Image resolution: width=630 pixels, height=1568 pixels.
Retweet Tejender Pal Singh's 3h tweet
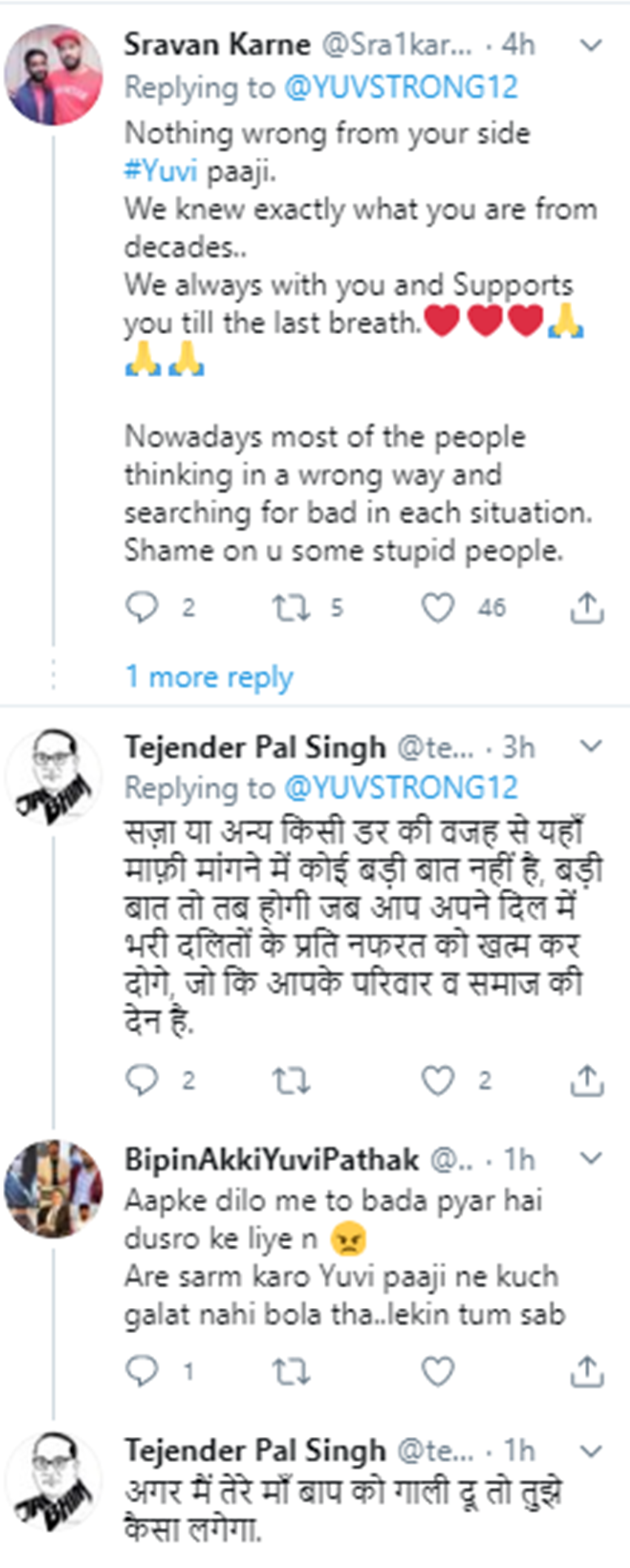coord(291,1080)
